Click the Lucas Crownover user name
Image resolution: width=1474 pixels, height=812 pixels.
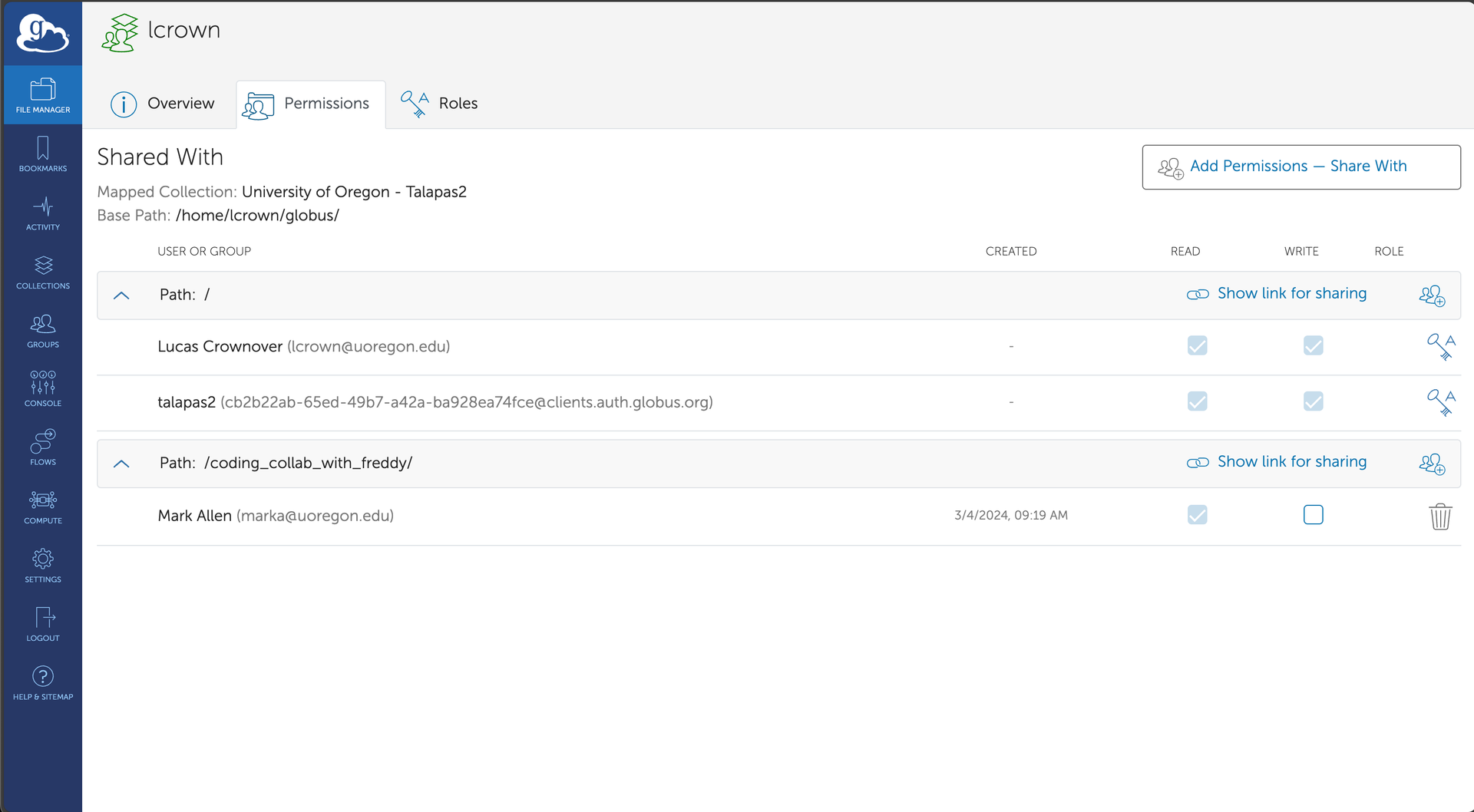click(220, 347)
